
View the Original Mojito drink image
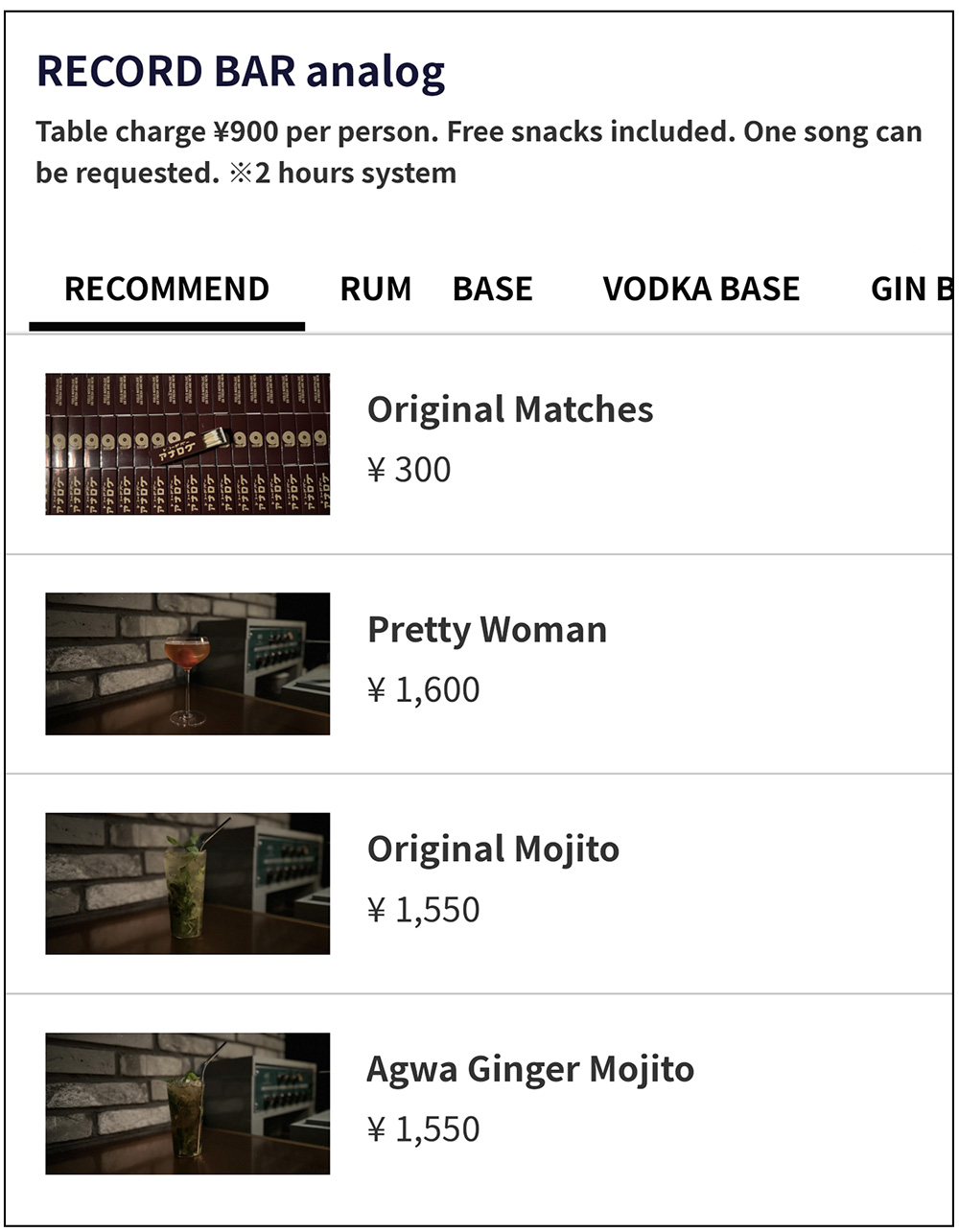188,883
